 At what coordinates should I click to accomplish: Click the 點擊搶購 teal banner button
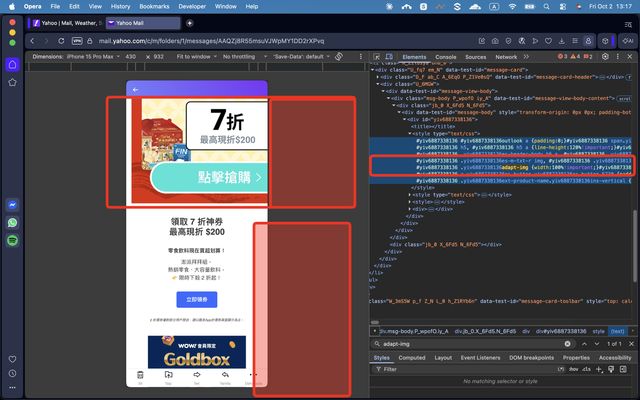click(x=209, y=178)
